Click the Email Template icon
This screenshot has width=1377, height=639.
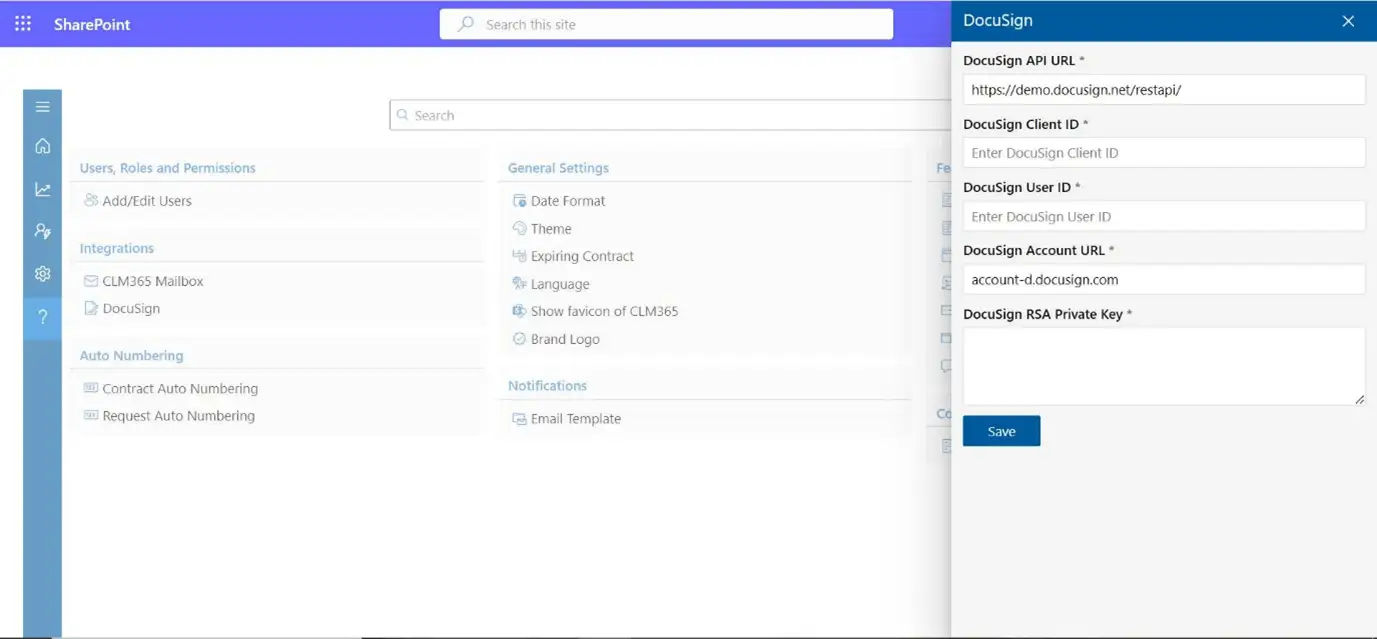tap(519, 419)
